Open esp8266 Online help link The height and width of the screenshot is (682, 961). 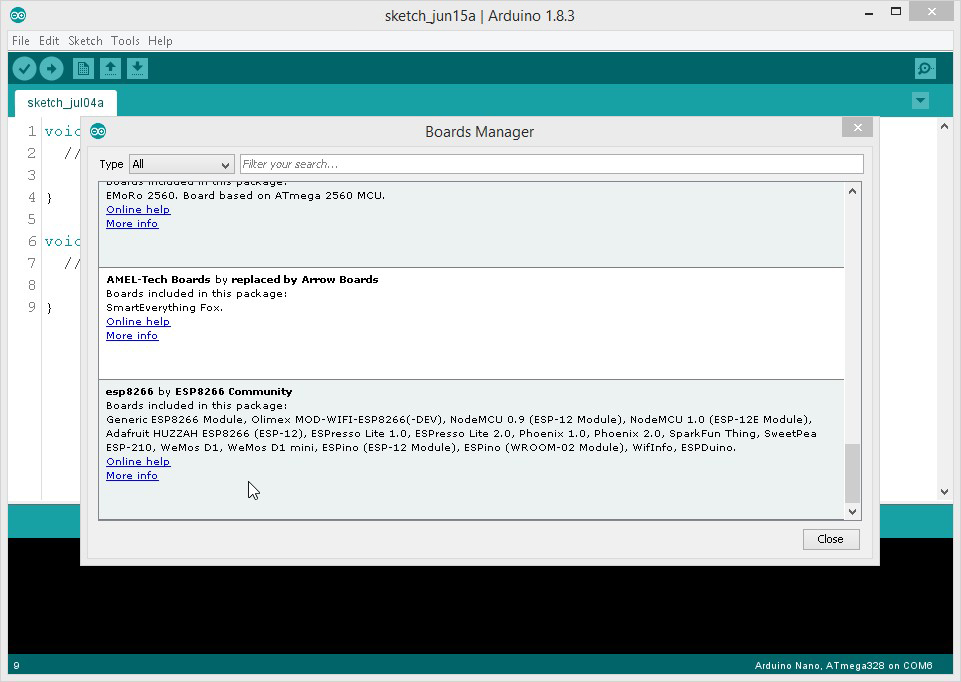click(x=138, y=462)
